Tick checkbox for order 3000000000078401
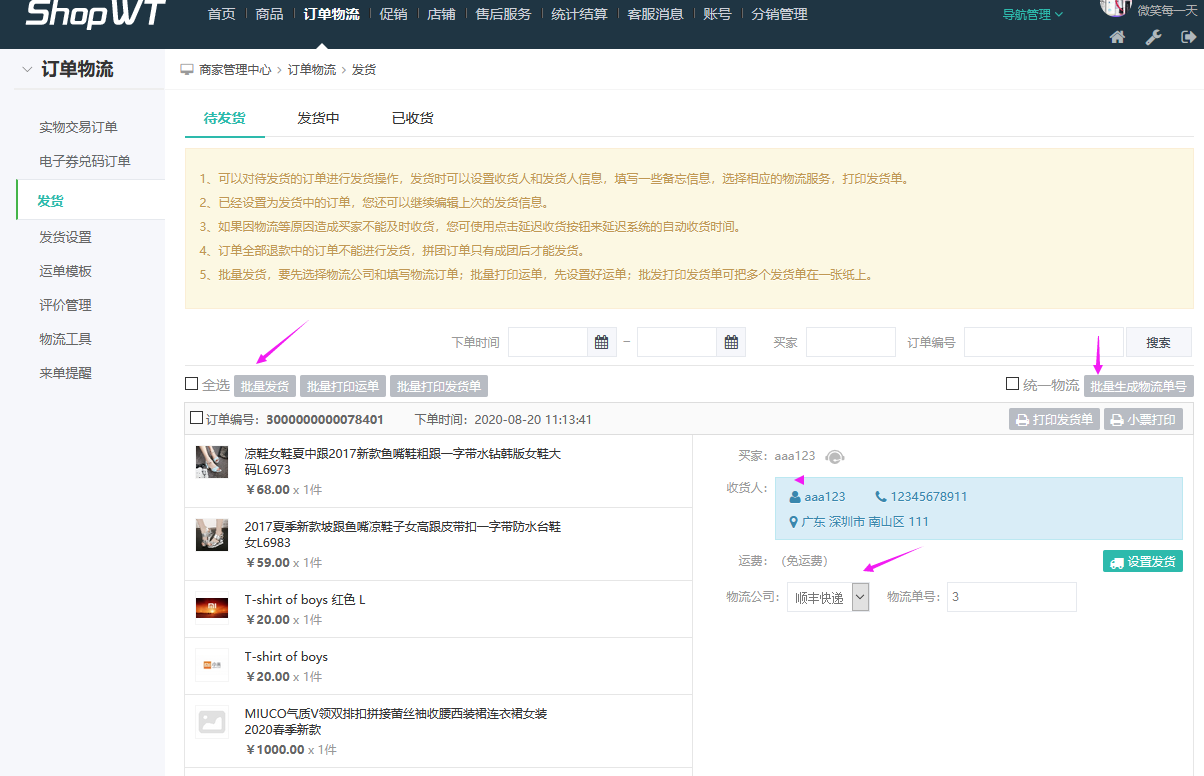This screenshot has height=776, width=1204. [x=196, y=419]
